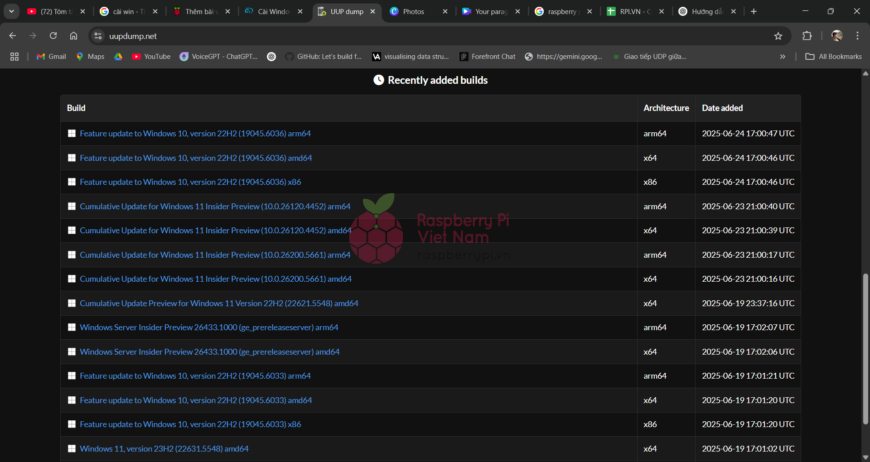Switch to the YouTube (72) Tóm tab
This screenshot has width=870, height=462.
click(56, 11)
